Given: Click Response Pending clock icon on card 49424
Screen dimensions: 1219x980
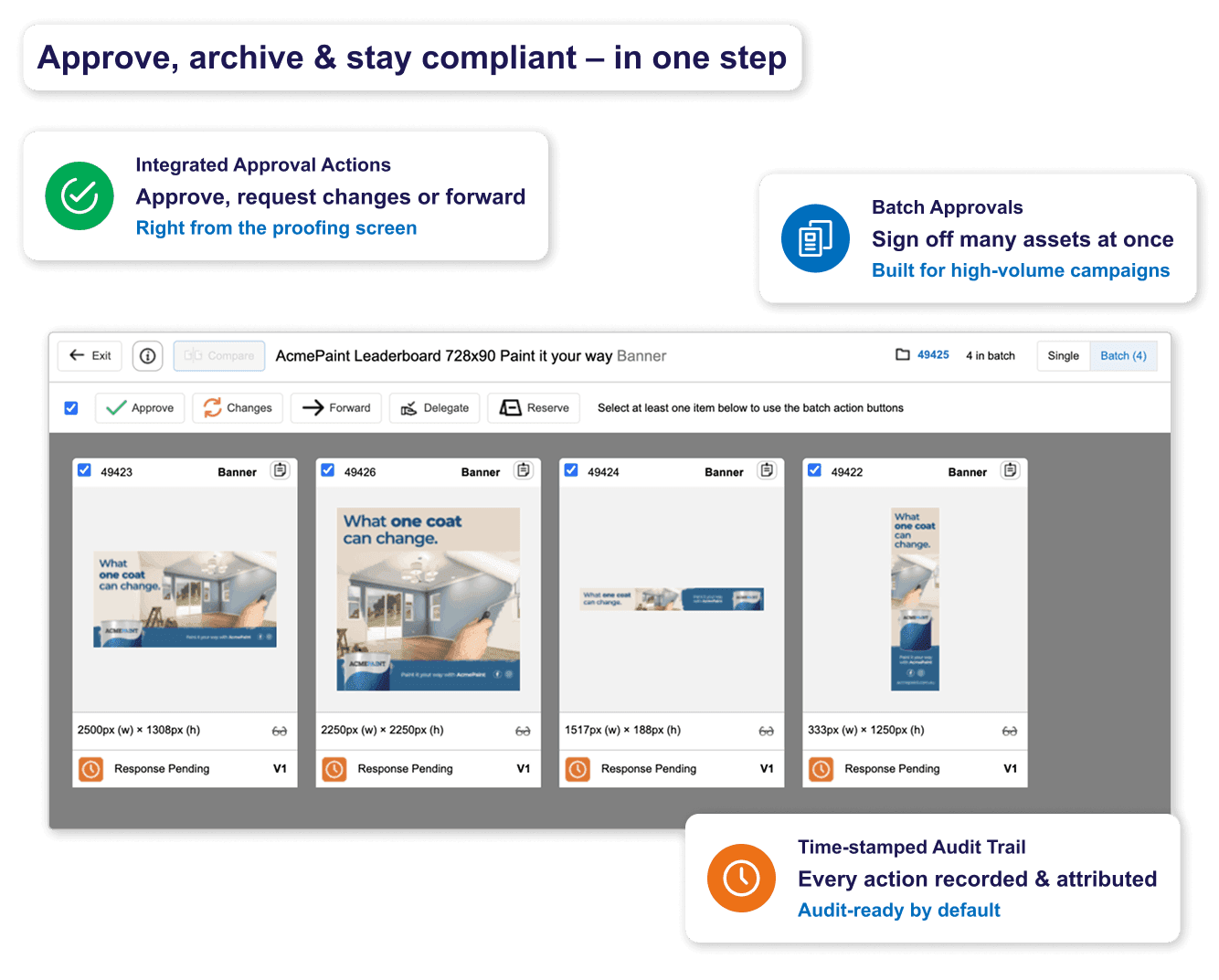Looking at the screenshot, I should click(x=578, y=769).
